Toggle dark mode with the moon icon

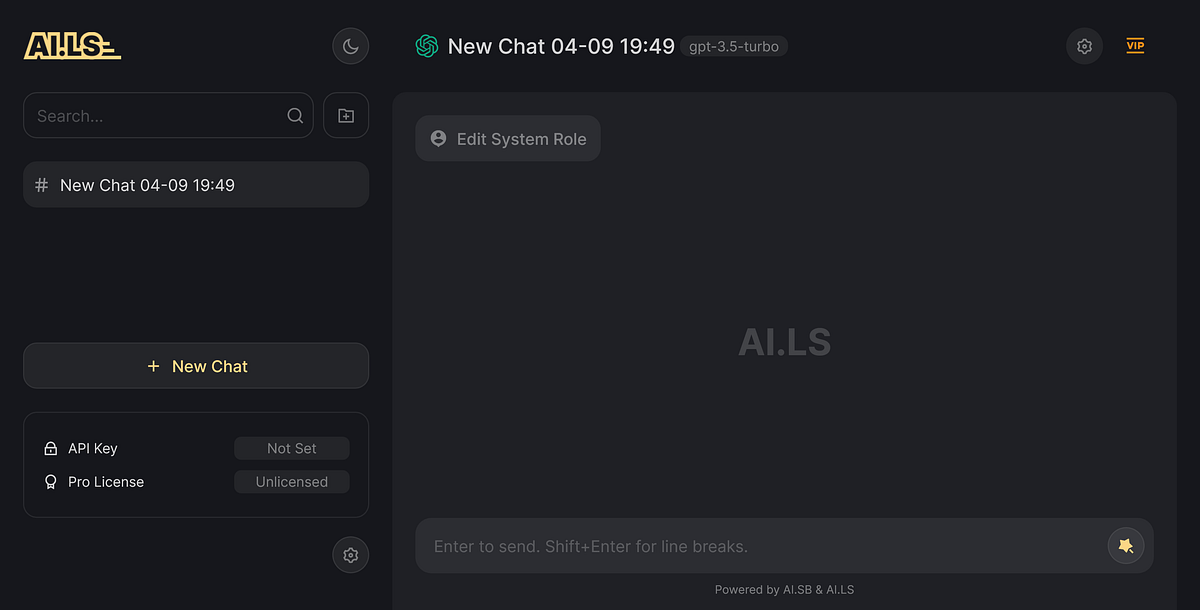coord(350,46)
